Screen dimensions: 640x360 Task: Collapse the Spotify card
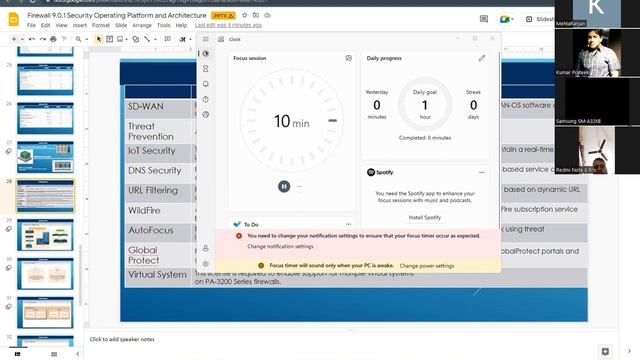482,172
